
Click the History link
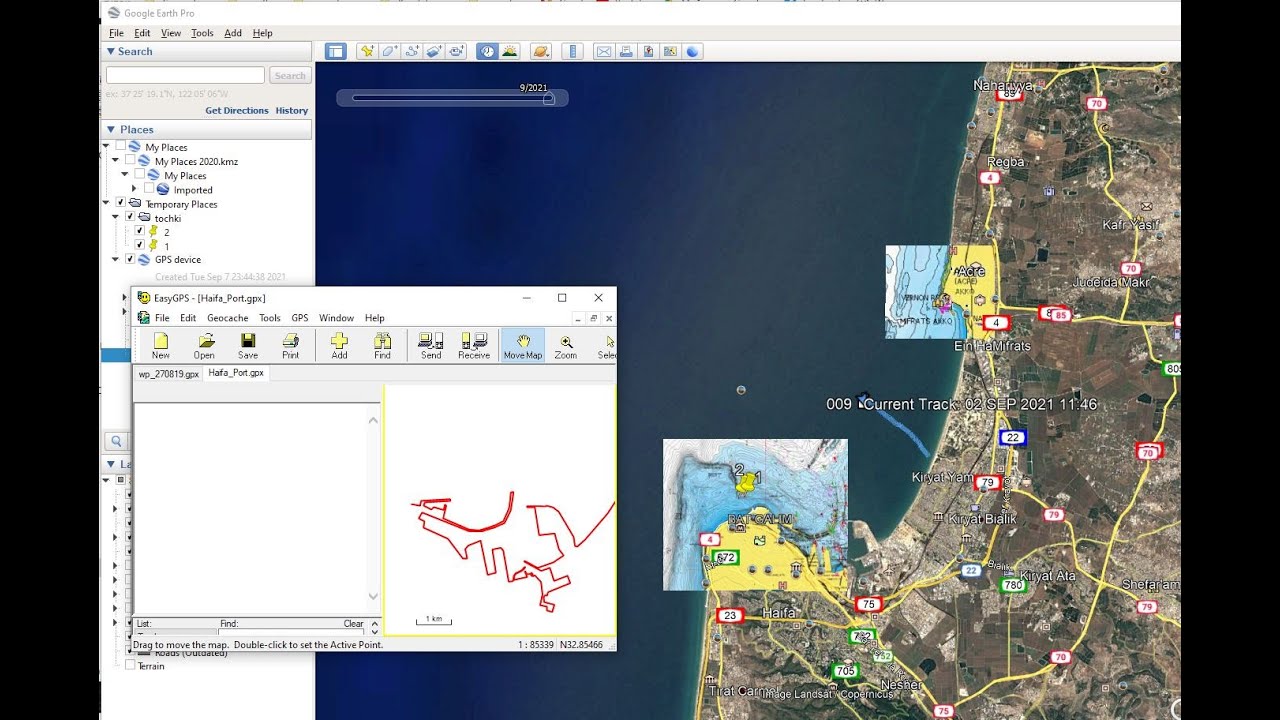coord(292,110)
